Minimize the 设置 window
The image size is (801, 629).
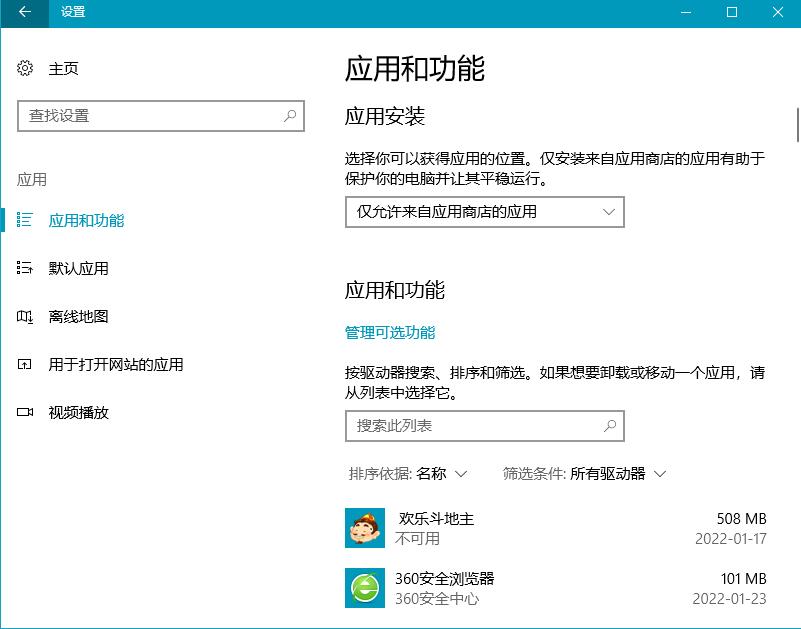click(x=686, y=12)
